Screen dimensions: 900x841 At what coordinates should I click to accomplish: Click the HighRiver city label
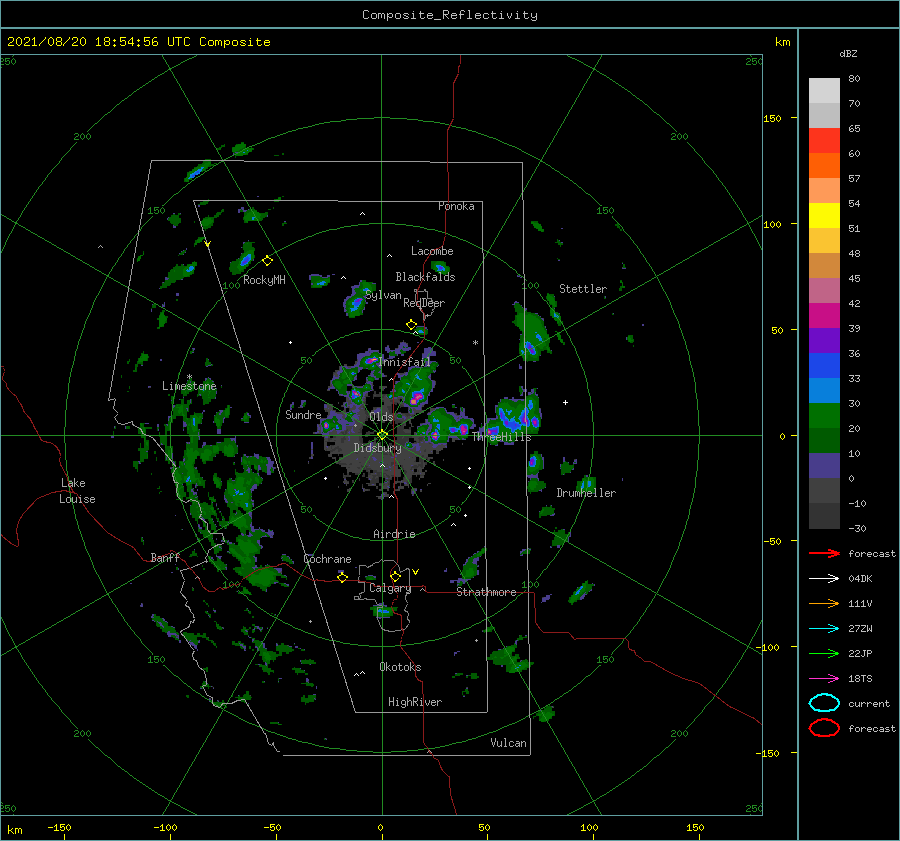pyautogui.click(x=415, y=702)
